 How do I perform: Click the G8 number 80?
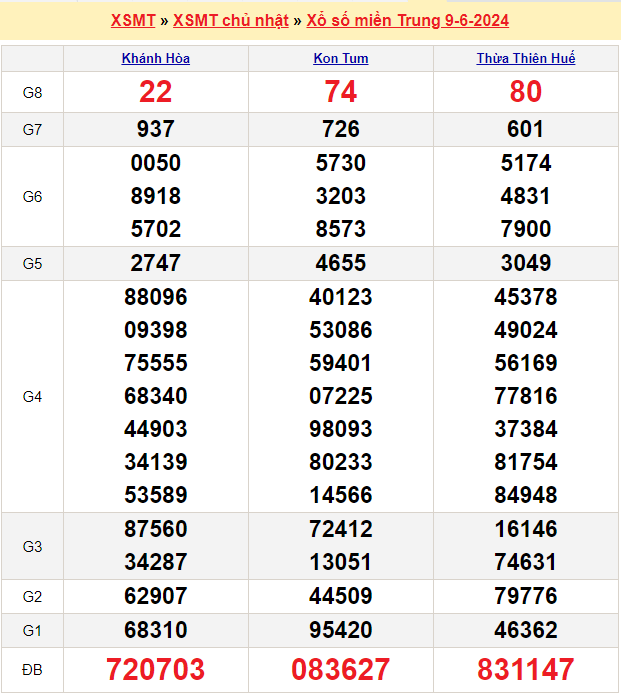point(526,92)
